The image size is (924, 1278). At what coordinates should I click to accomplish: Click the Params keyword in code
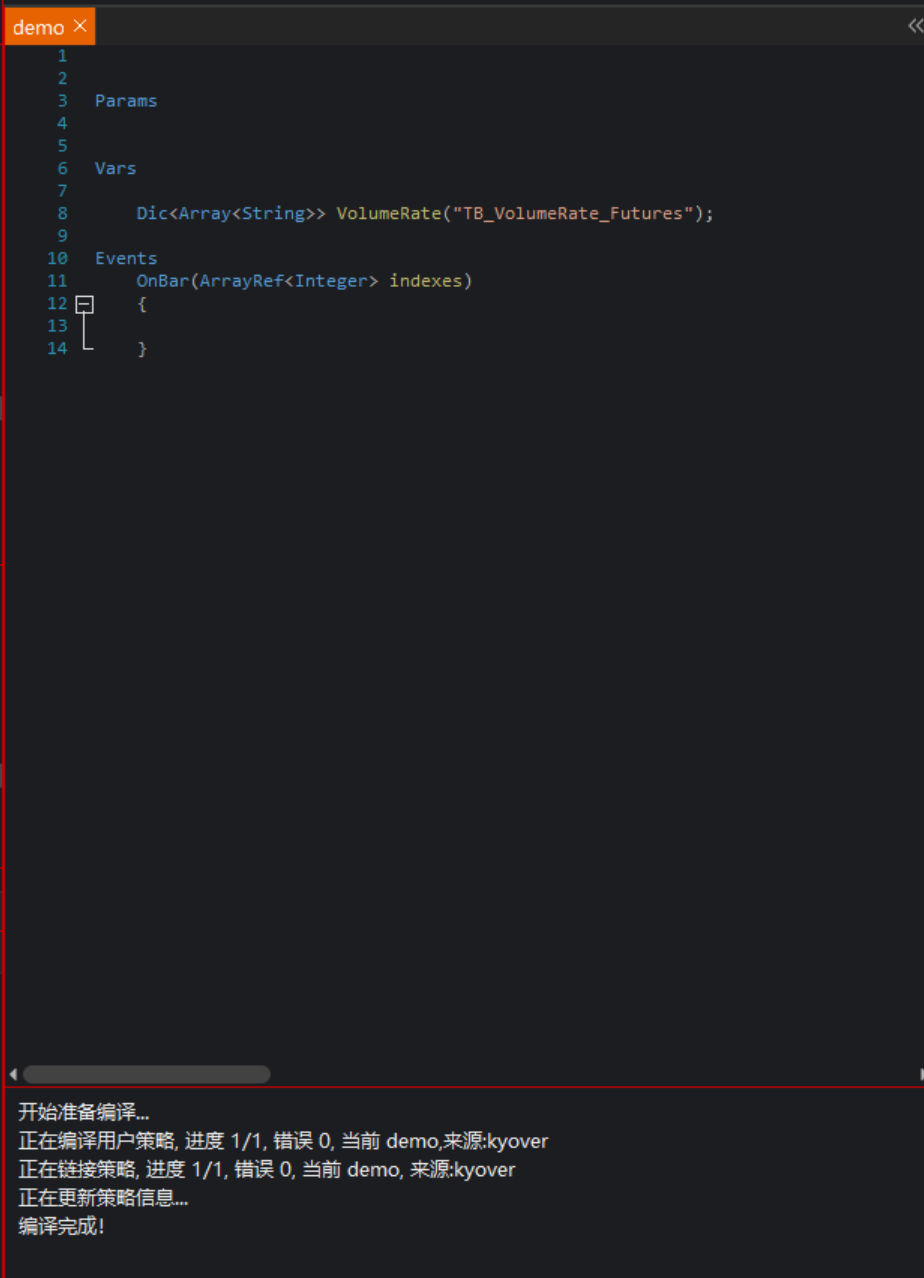[x=126, y=101]
